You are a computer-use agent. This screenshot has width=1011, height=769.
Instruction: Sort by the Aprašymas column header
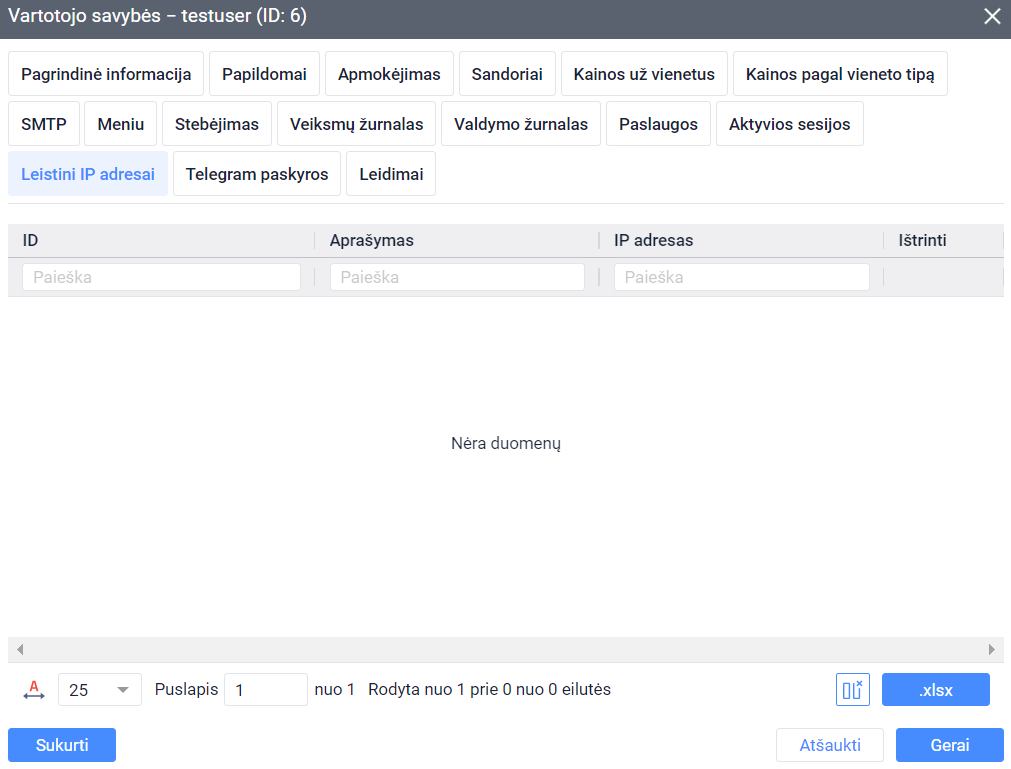point(371,240)
